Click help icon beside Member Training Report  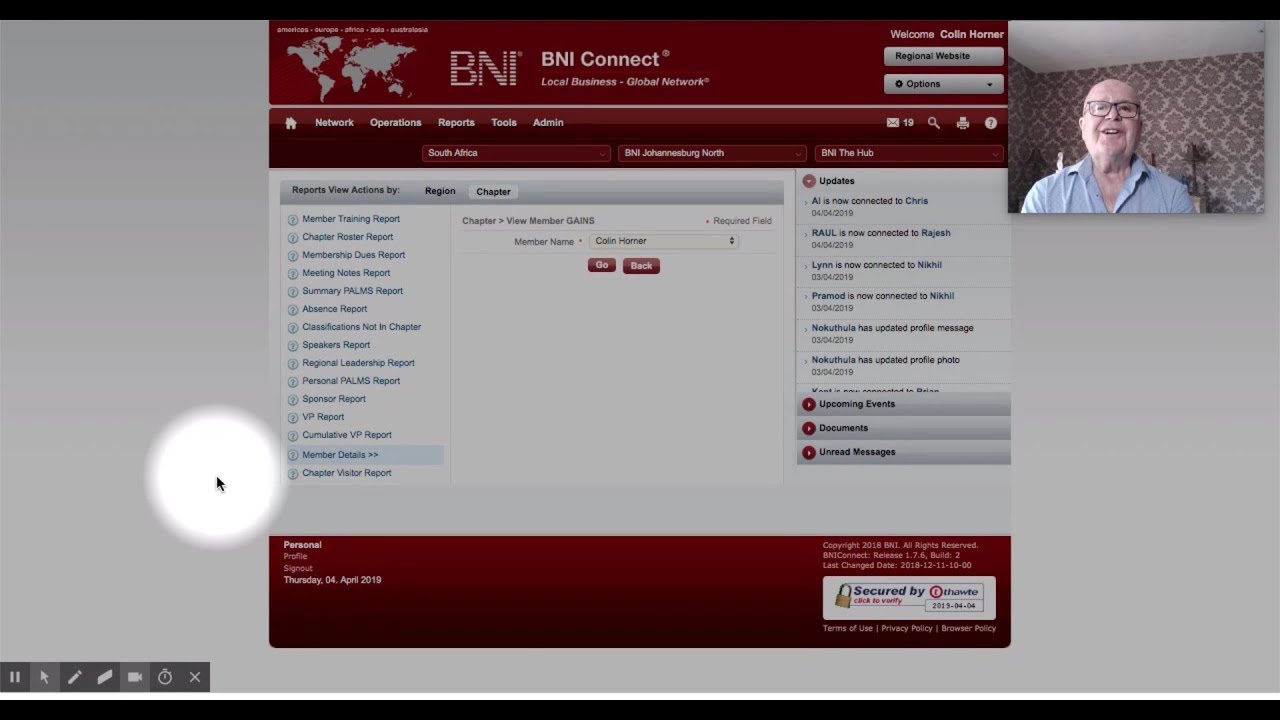coord(293,220)
